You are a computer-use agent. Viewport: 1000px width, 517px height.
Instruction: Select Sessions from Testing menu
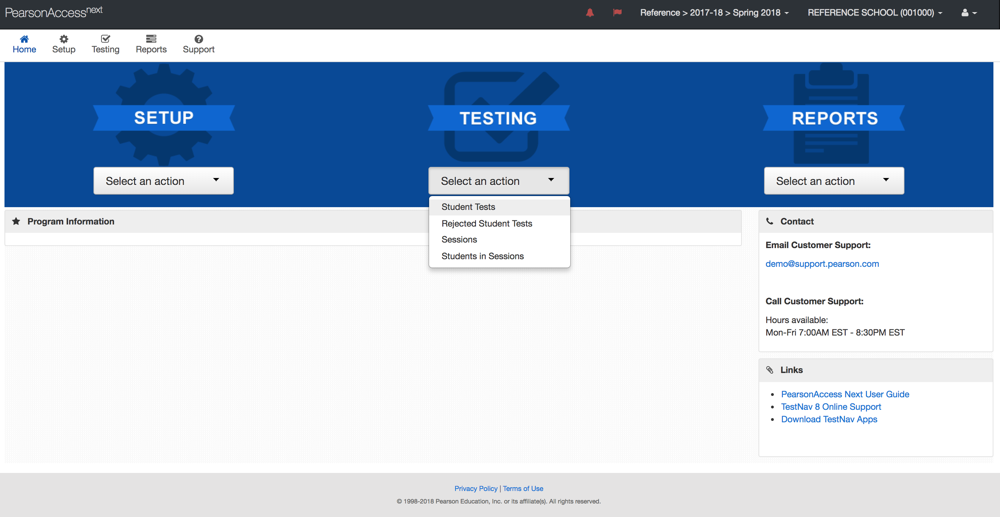pos(459,240)
